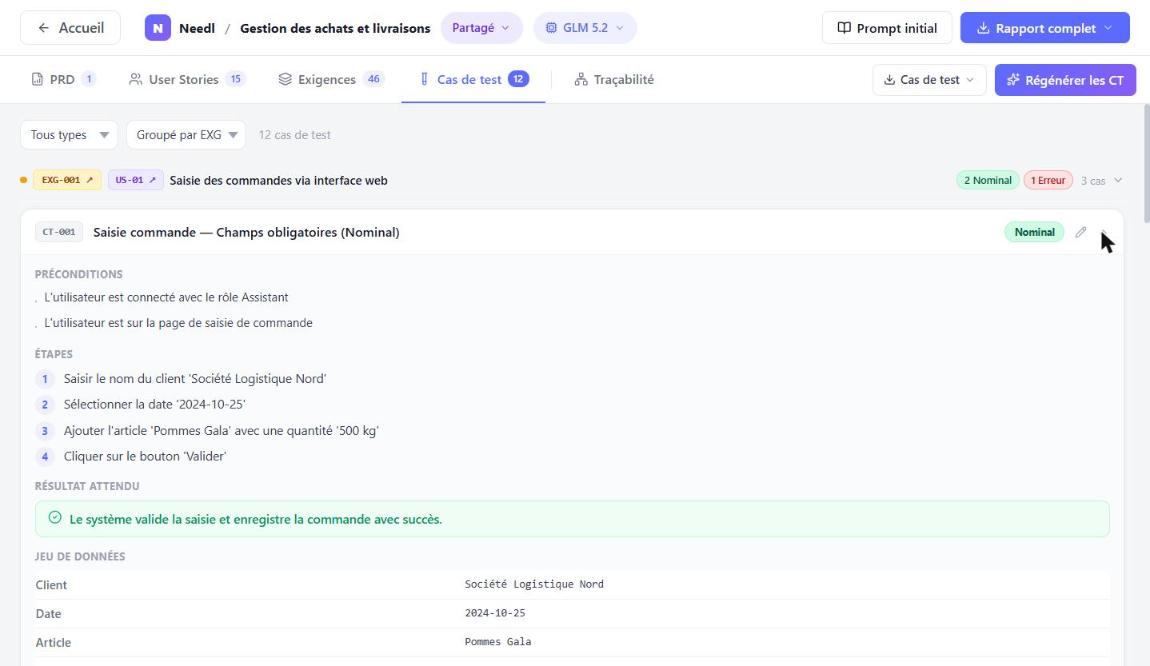This screenshot has height=666, width=1150.
Task: Open the Needl workspace breadcrumb
Action: click(197, 28)
